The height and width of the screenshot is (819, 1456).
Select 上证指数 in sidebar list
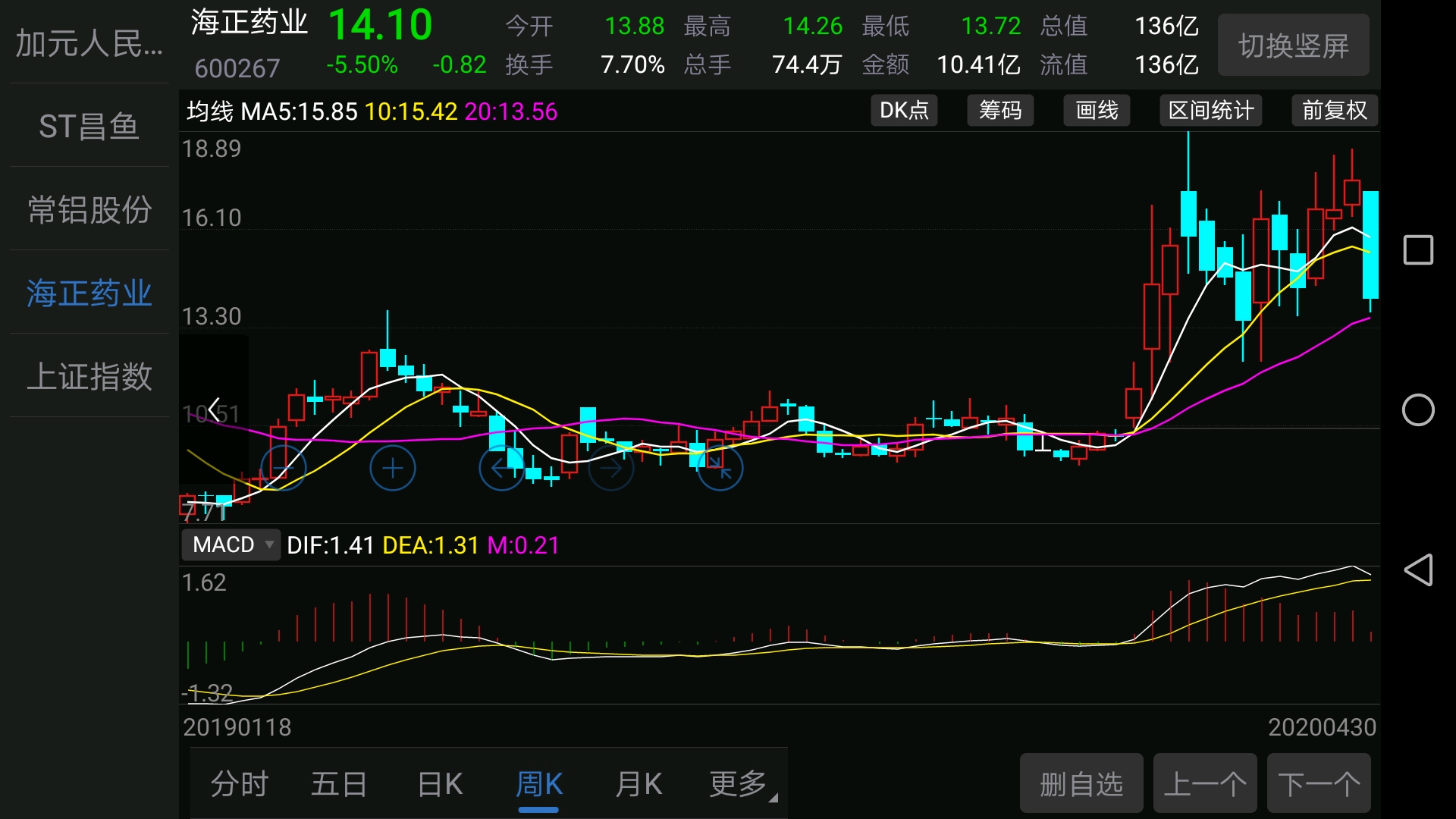89,376
